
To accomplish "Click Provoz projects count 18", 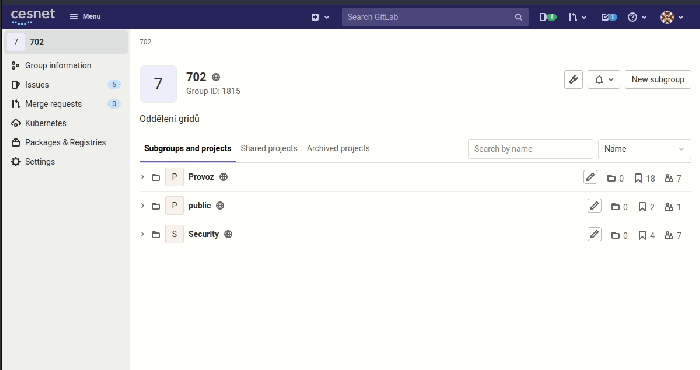I will (x=645, y=179).
